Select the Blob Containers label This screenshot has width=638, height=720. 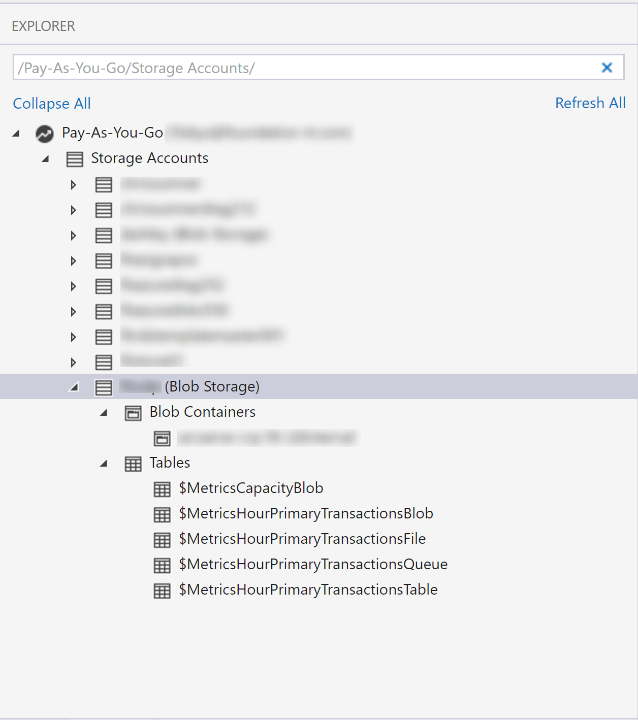coord(203,412)
